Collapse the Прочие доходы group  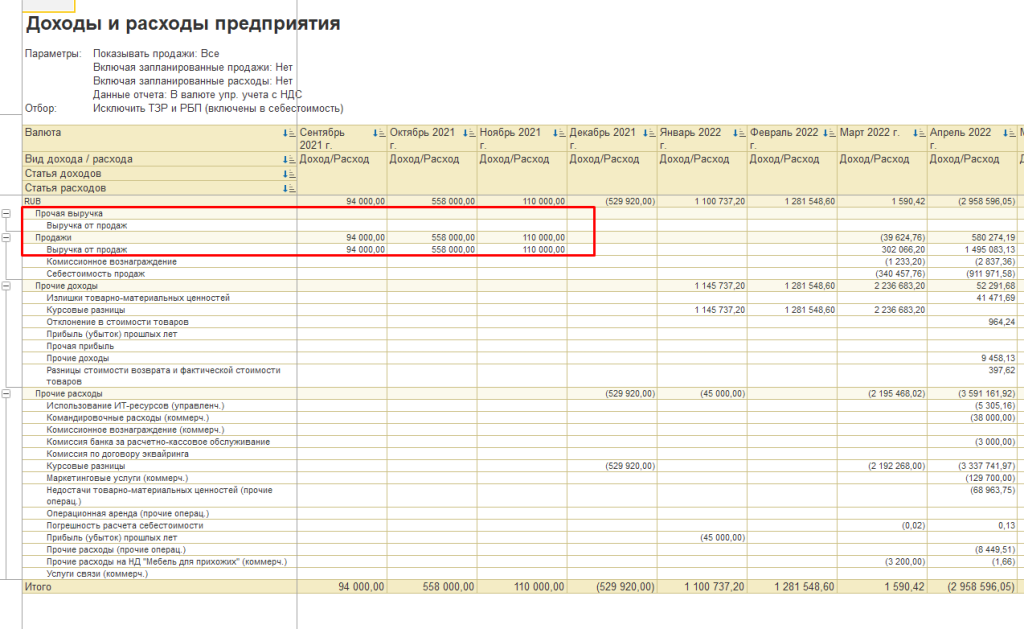[6, 286]
